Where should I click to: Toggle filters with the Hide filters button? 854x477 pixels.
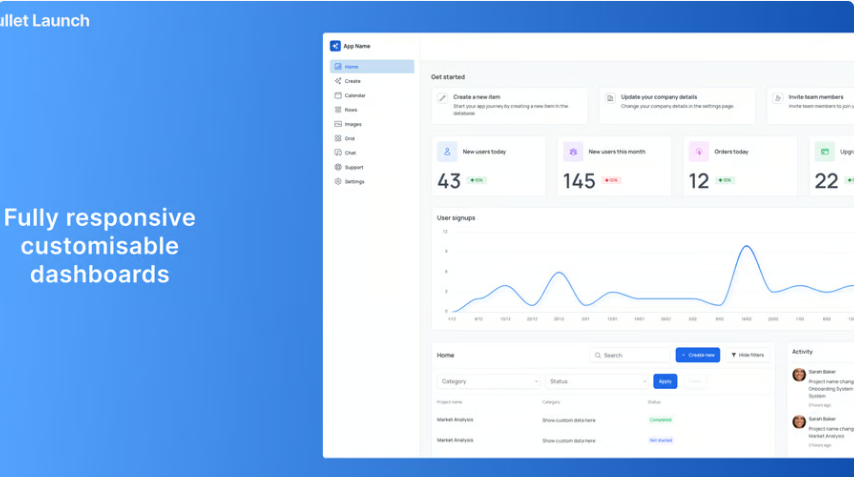[747, 355]
